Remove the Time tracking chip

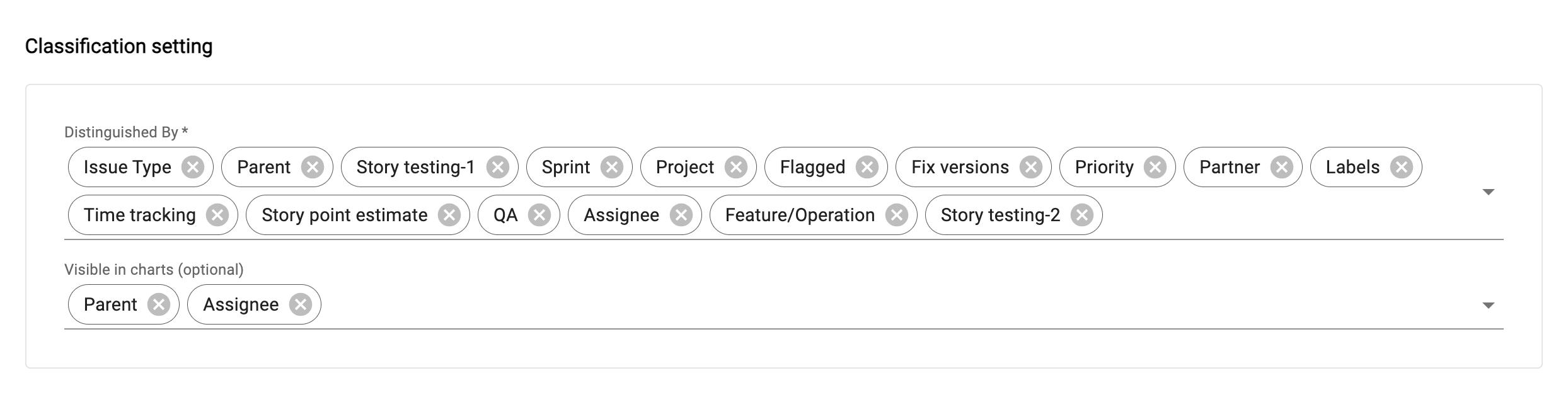217,215
